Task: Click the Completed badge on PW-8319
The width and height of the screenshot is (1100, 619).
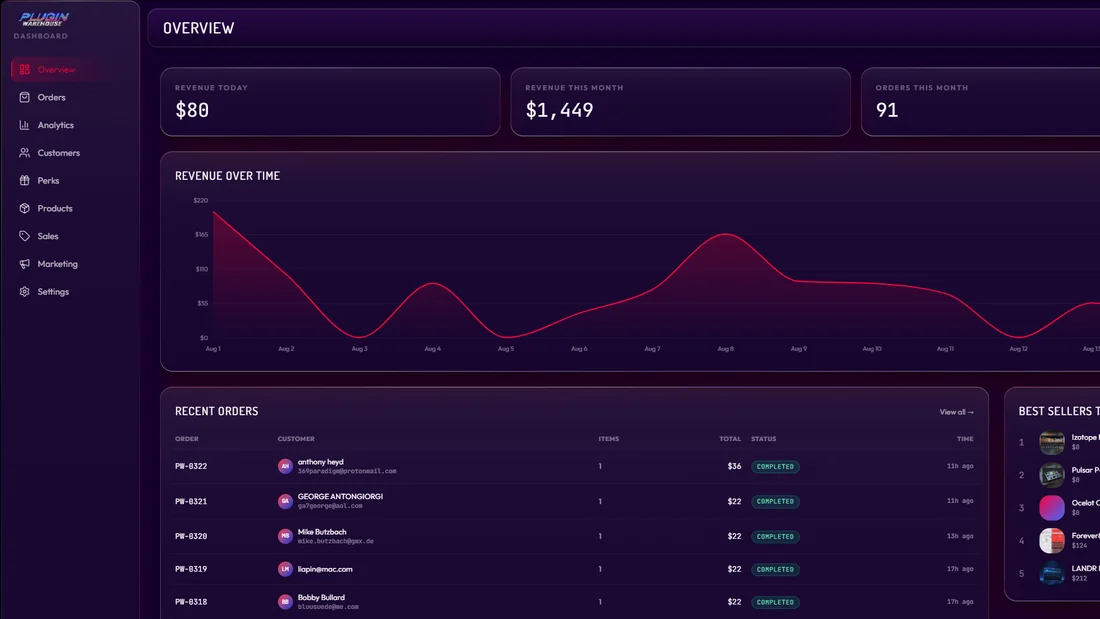Action: 775,569
